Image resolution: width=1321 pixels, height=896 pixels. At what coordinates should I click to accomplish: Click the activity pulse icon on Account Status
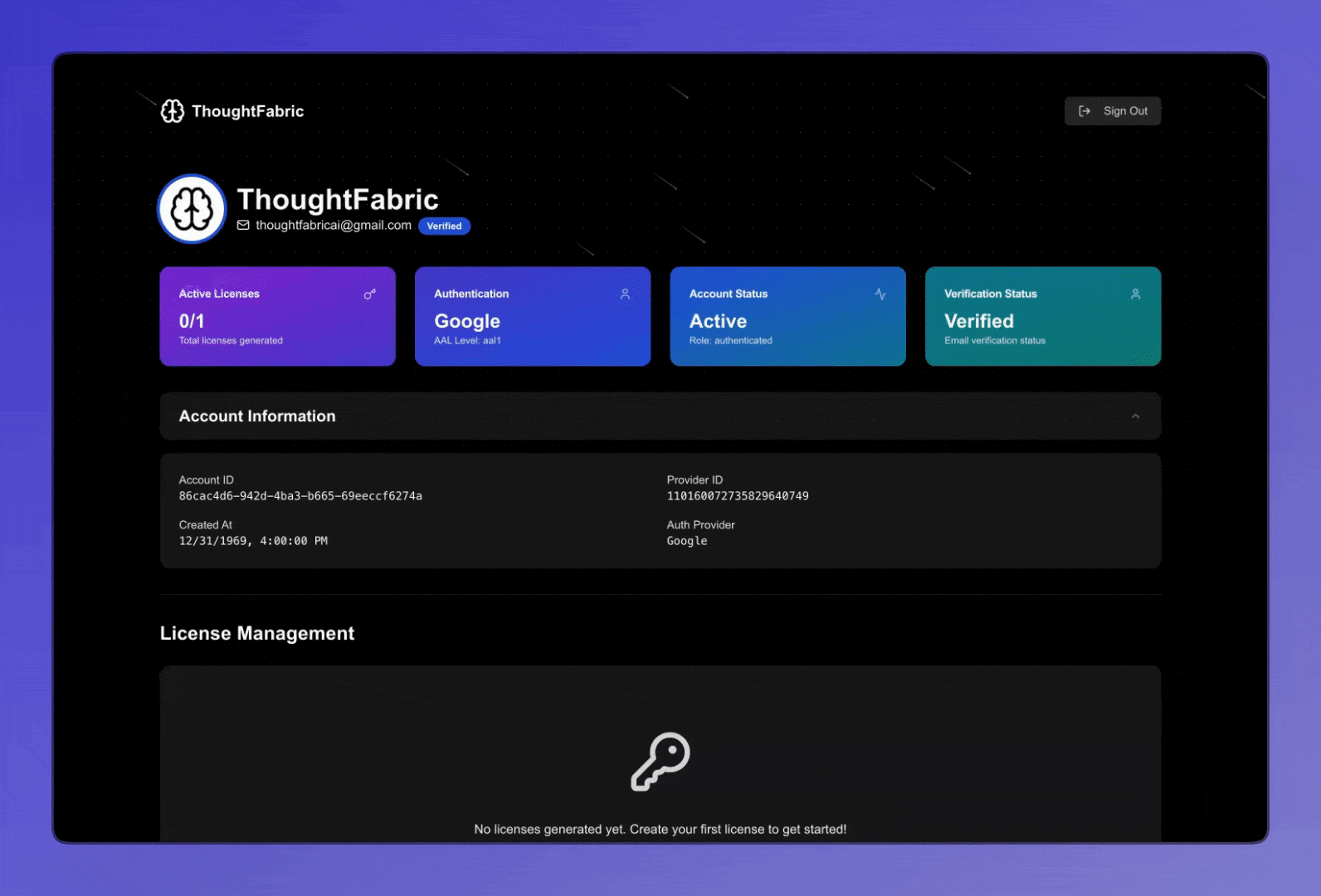coord(880,294)
